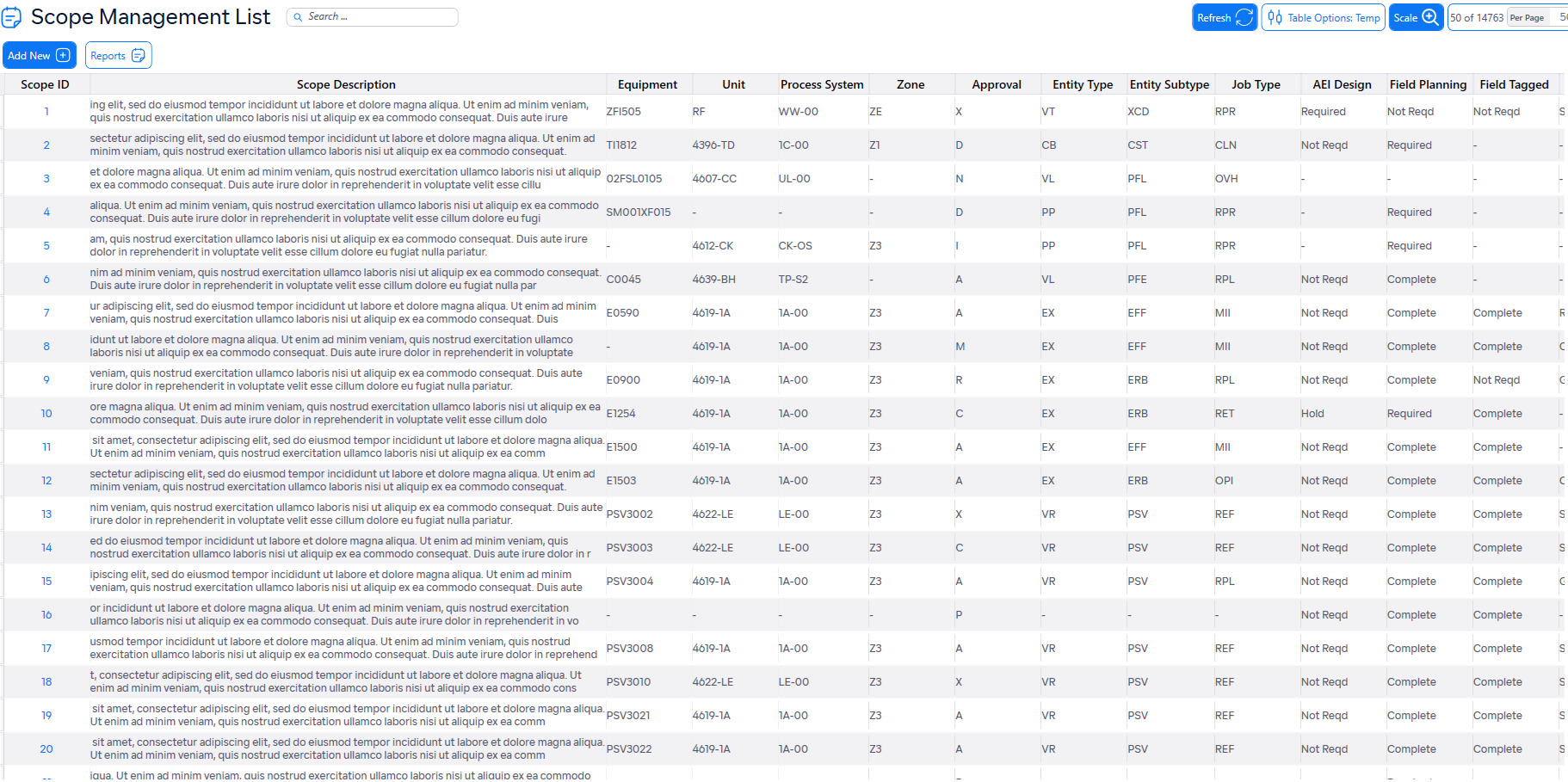The image size is (1568, 782).
Task: Click the Equipment column header
Action: 647,84
